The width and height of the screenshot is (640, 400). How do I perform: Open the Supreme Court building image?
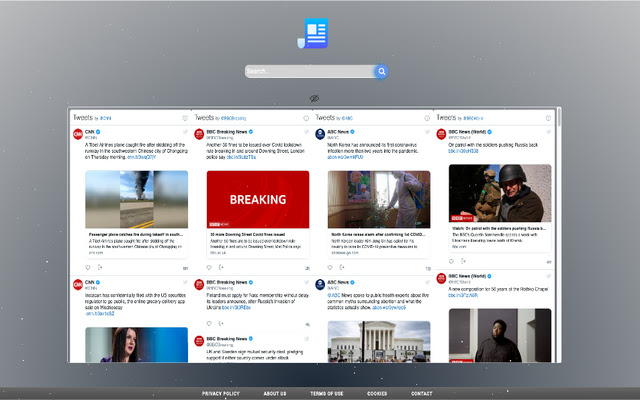pos(379,342)
